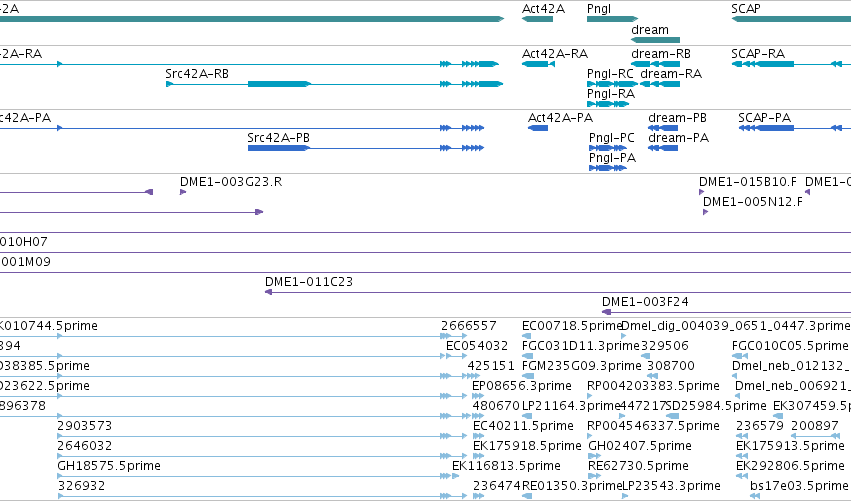Select the EK175913.5prime EST label

click(790, 446)
